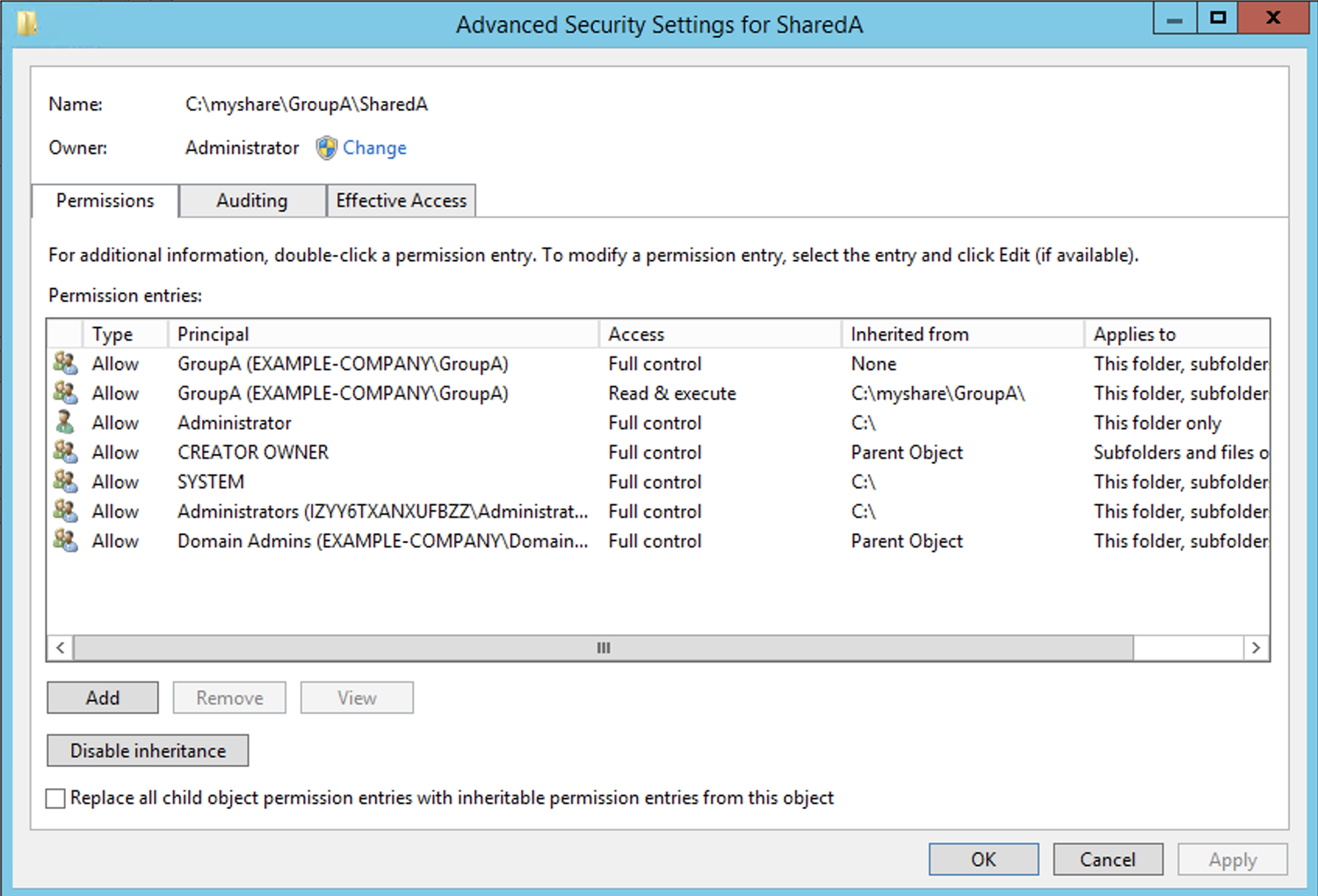This screenshot has height=896, width=1318.
Task: Click the group icon beside Administrators entry
Action: click(x=65, y=511)
